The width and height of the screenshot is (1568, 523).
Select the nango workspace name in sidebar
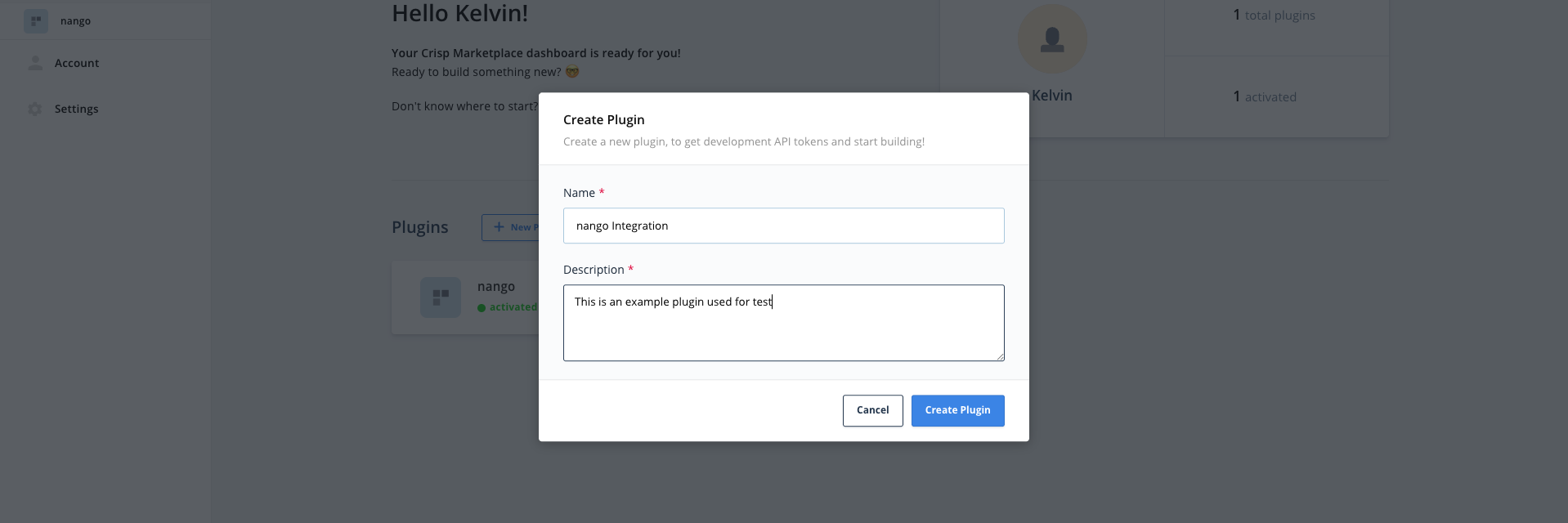75,21
